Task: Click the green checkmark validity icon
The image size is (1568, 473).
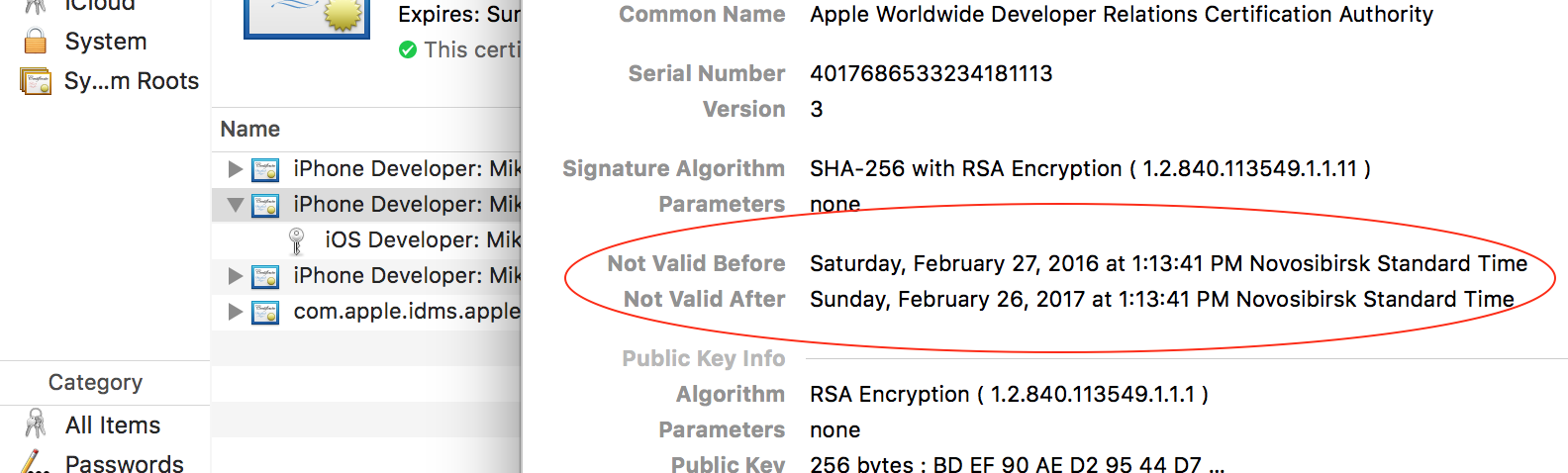Action: point(407,49)
